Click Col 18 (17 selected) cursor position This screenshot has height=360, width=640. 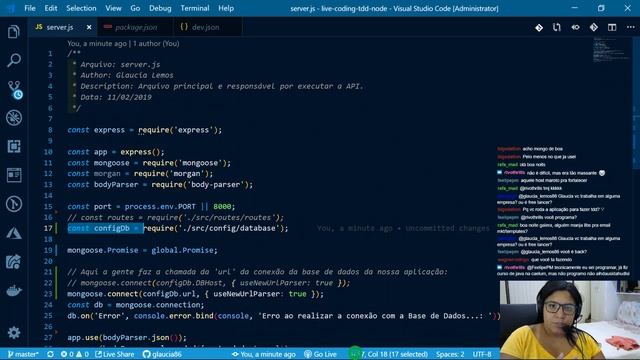tap(394, 354)
